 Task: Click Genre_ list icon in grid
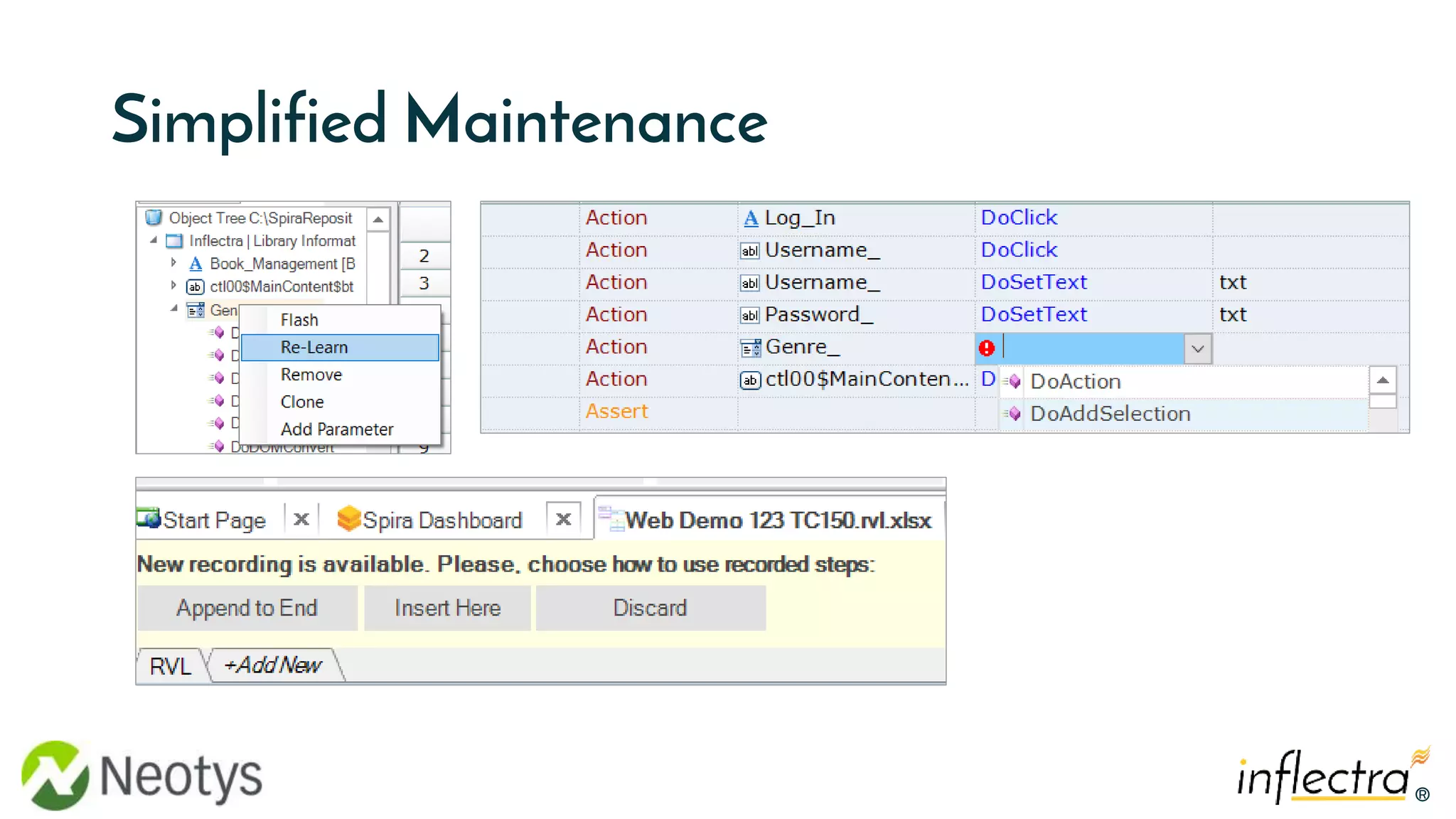pos(751,348)
